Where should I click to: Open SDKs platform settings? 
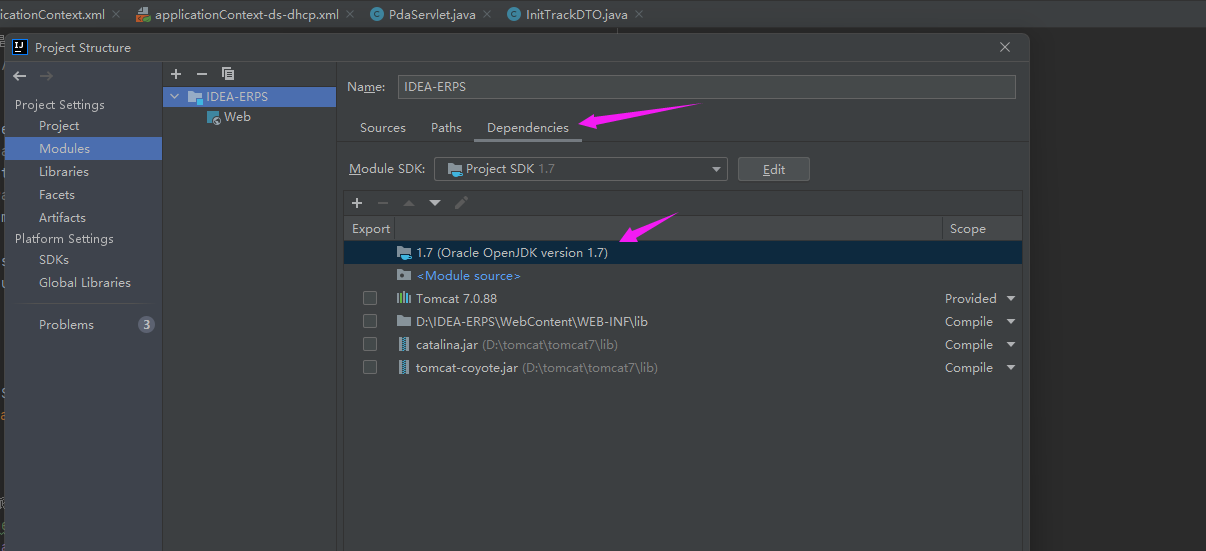point(54,260)
